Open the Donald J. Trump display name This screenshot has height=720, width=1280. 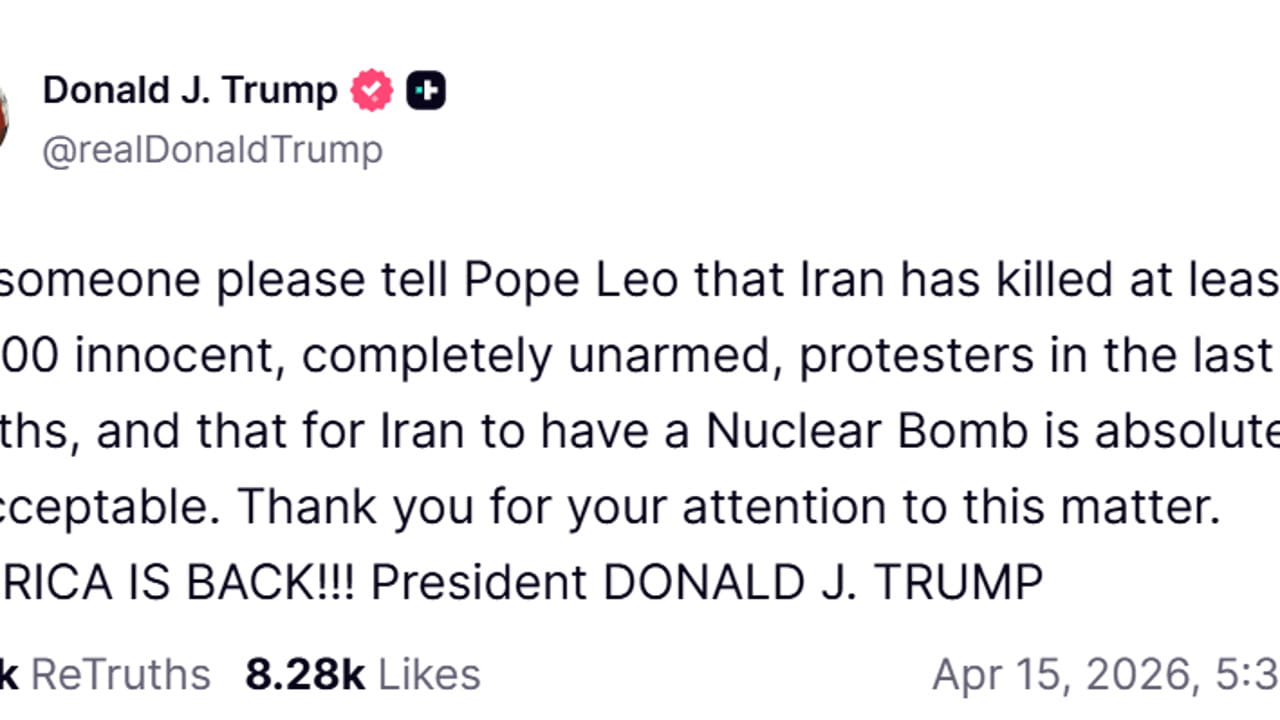[x=190, y=91]
